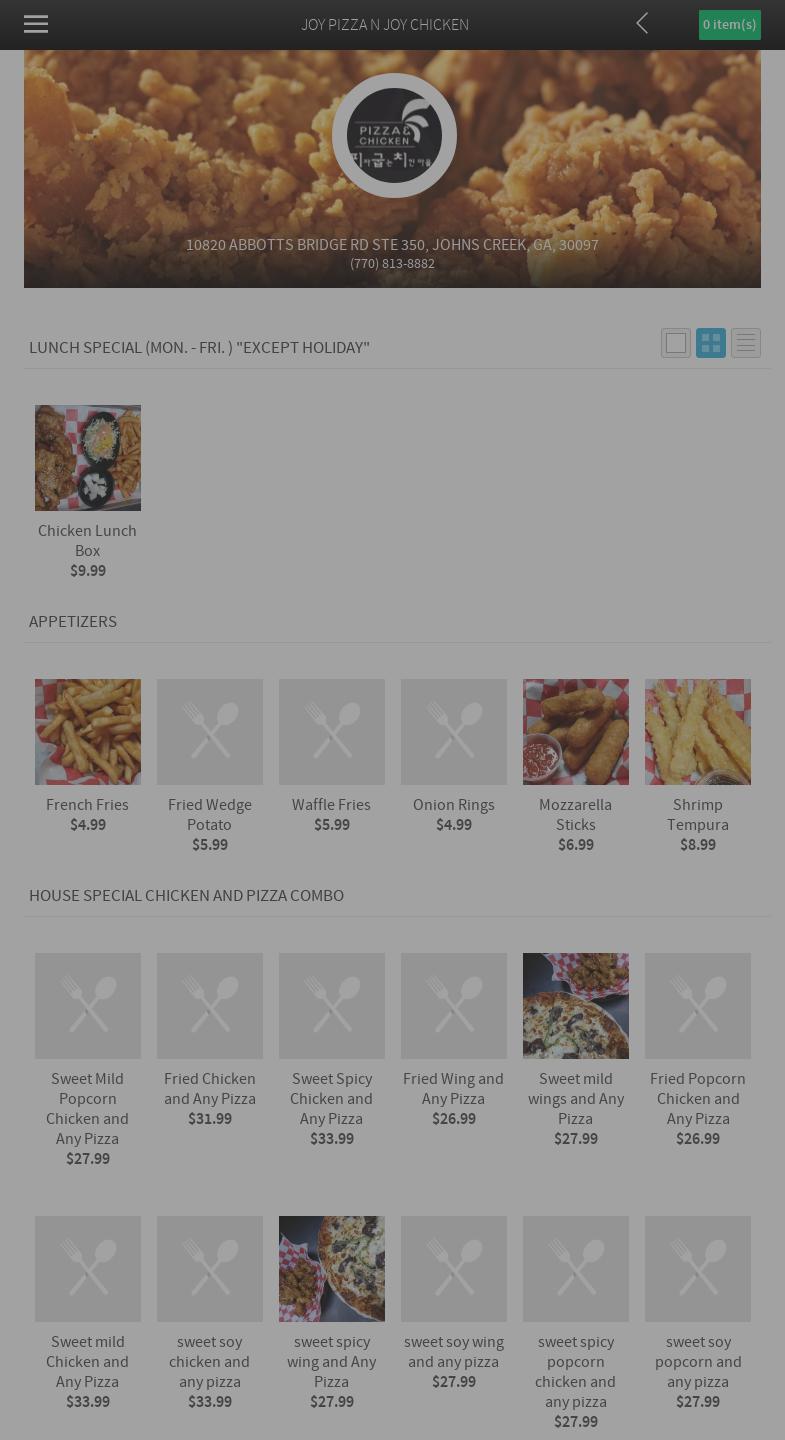The image size is (785, 1440).
Task: Click the Pizza & Chicken restaurant logo
Action: [394, 135]
